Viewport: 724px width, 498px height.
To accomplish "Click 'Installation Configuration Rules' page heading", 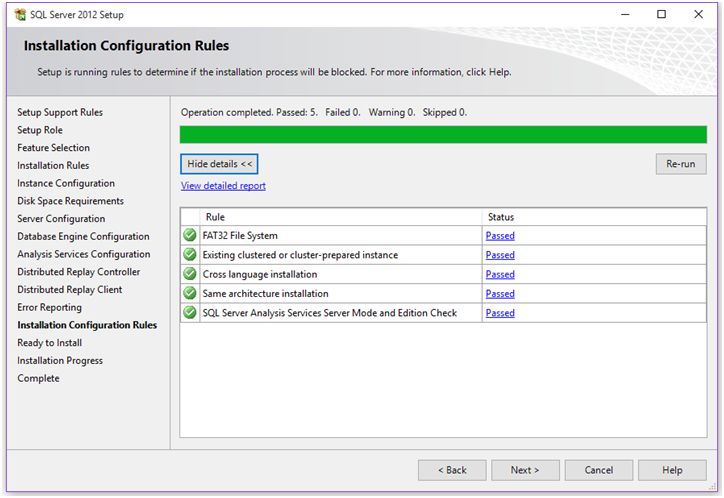I will click(127, 46).
